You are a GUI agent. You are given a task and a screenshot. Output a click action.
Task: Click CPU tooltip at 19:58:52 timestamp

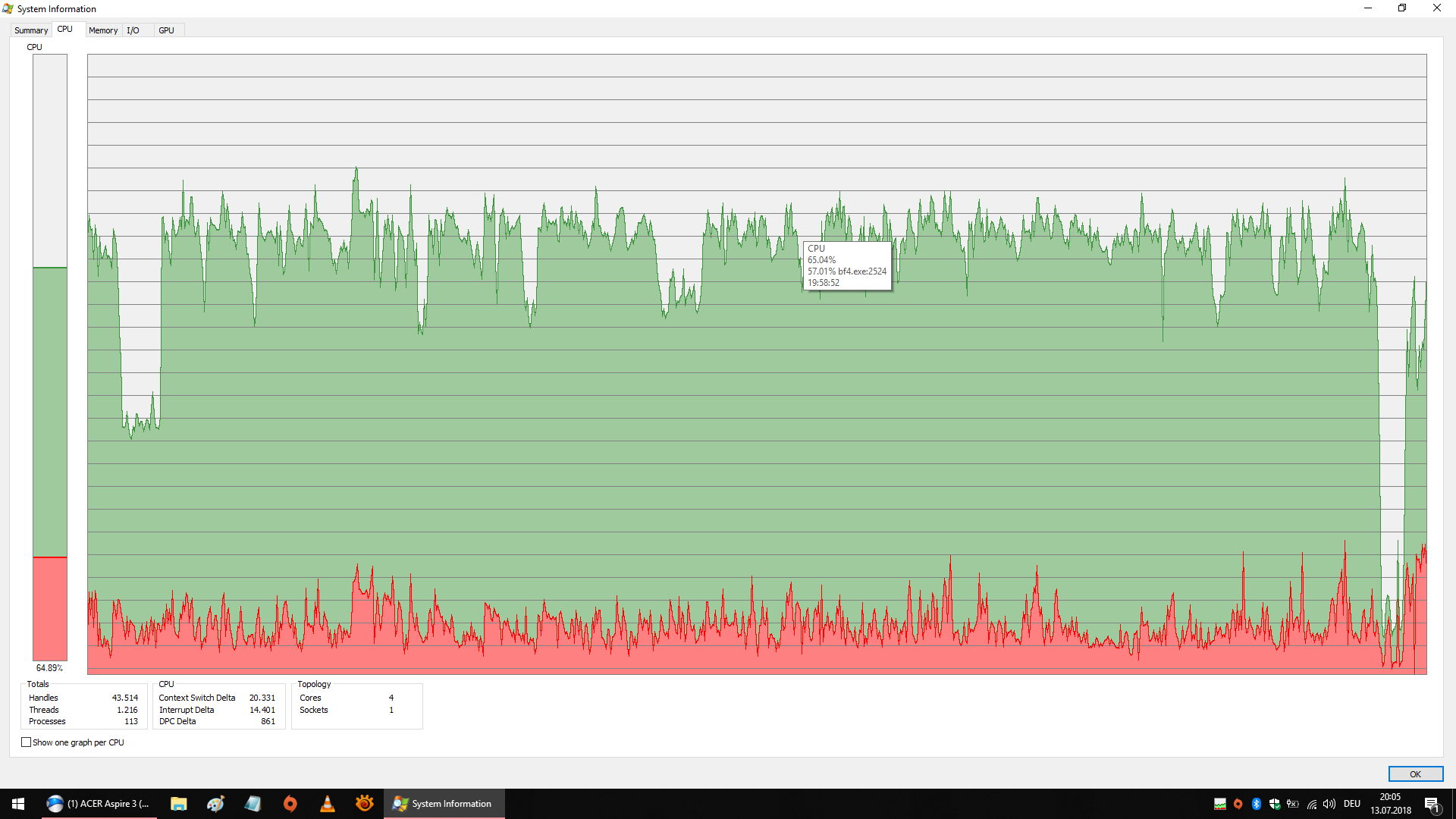tap(843, 266)
